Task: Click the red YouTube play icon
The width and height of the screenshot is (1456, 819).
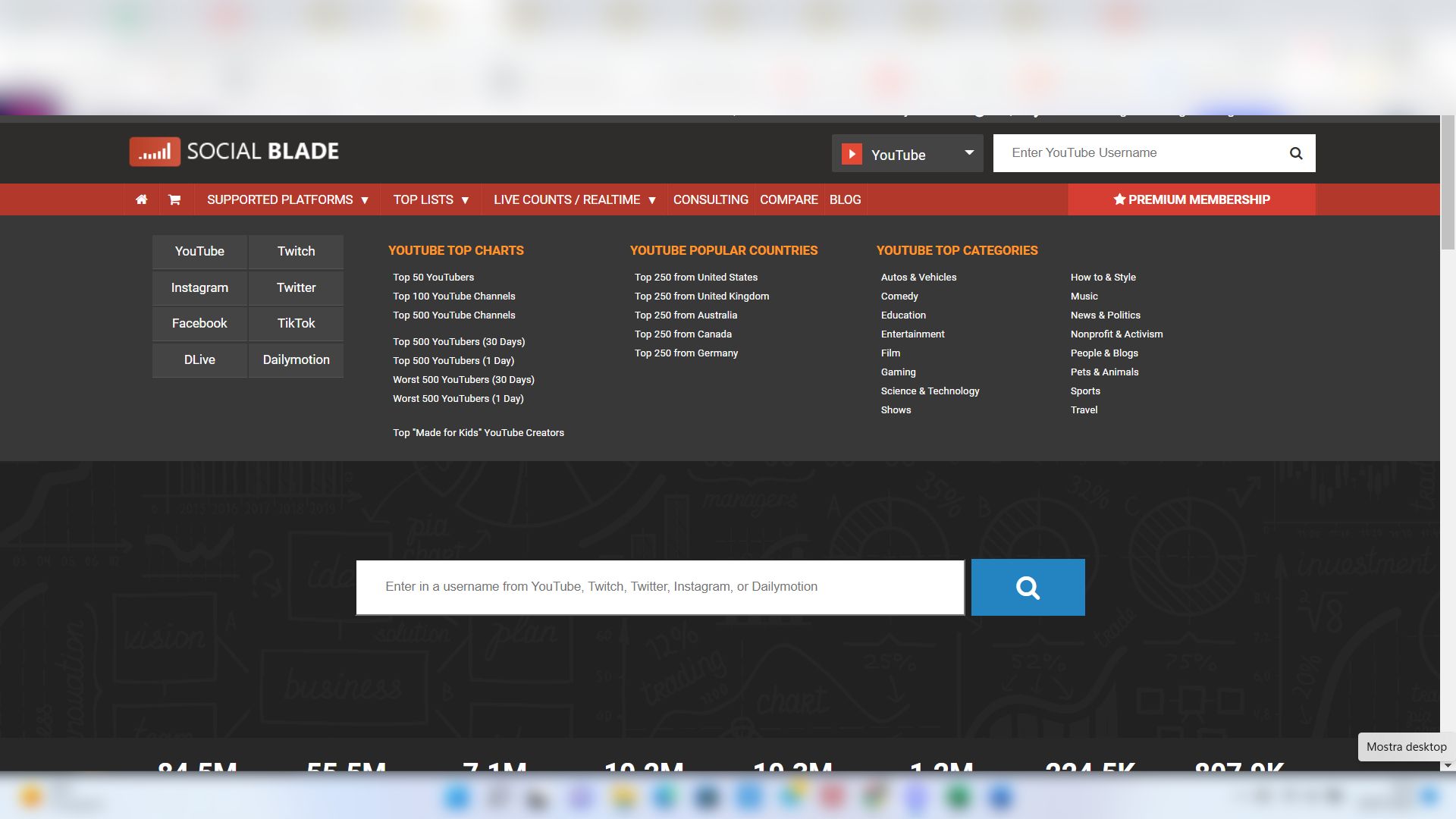Action: [852, 154]
